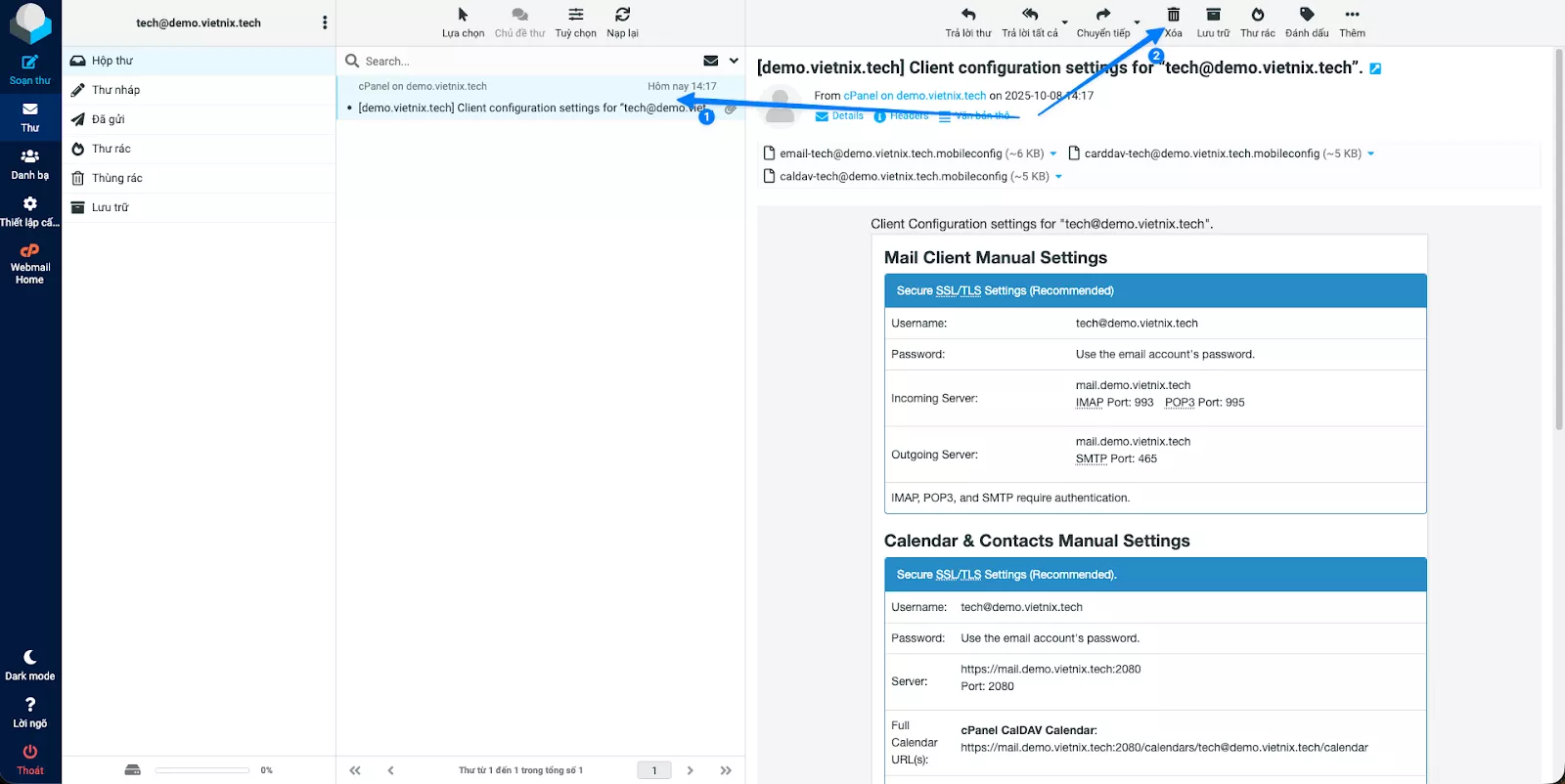1565x784 pixels.
Task: Expand the forward dropdown arrow
Action: click(x=1138, y=22)
